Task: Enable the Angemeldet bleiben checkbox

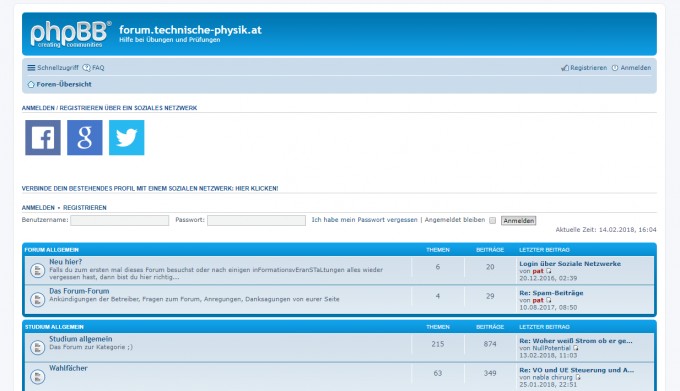Action: 492,220
